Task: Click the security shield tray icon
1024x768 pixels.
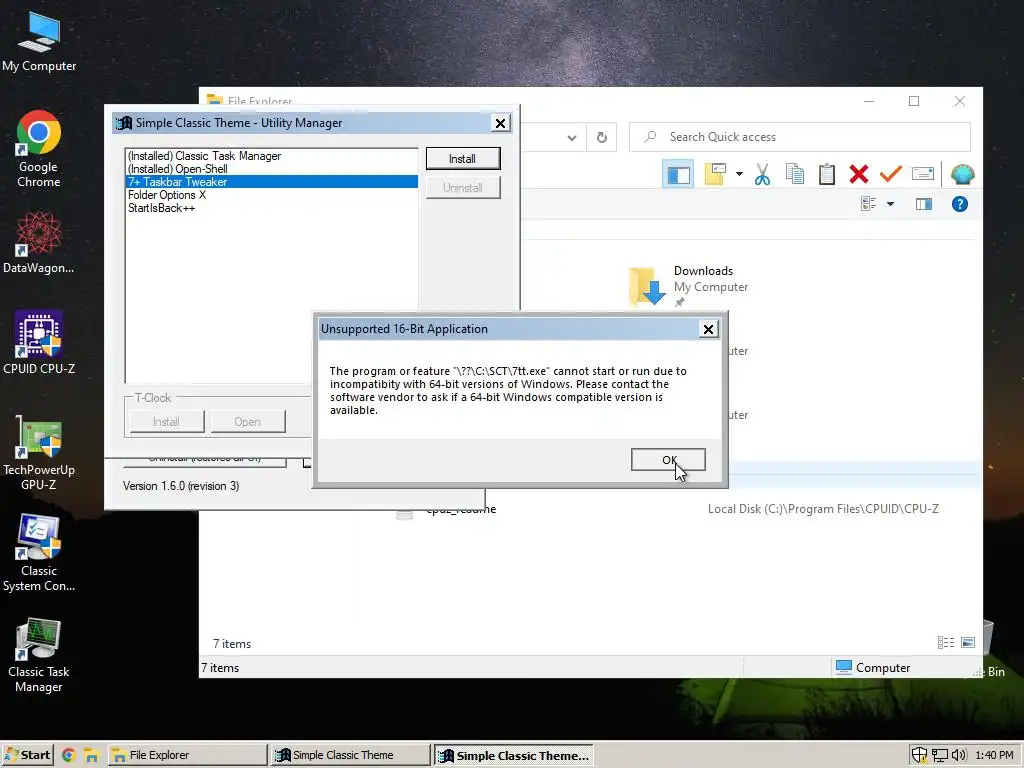Action: [x=919, y=756]
